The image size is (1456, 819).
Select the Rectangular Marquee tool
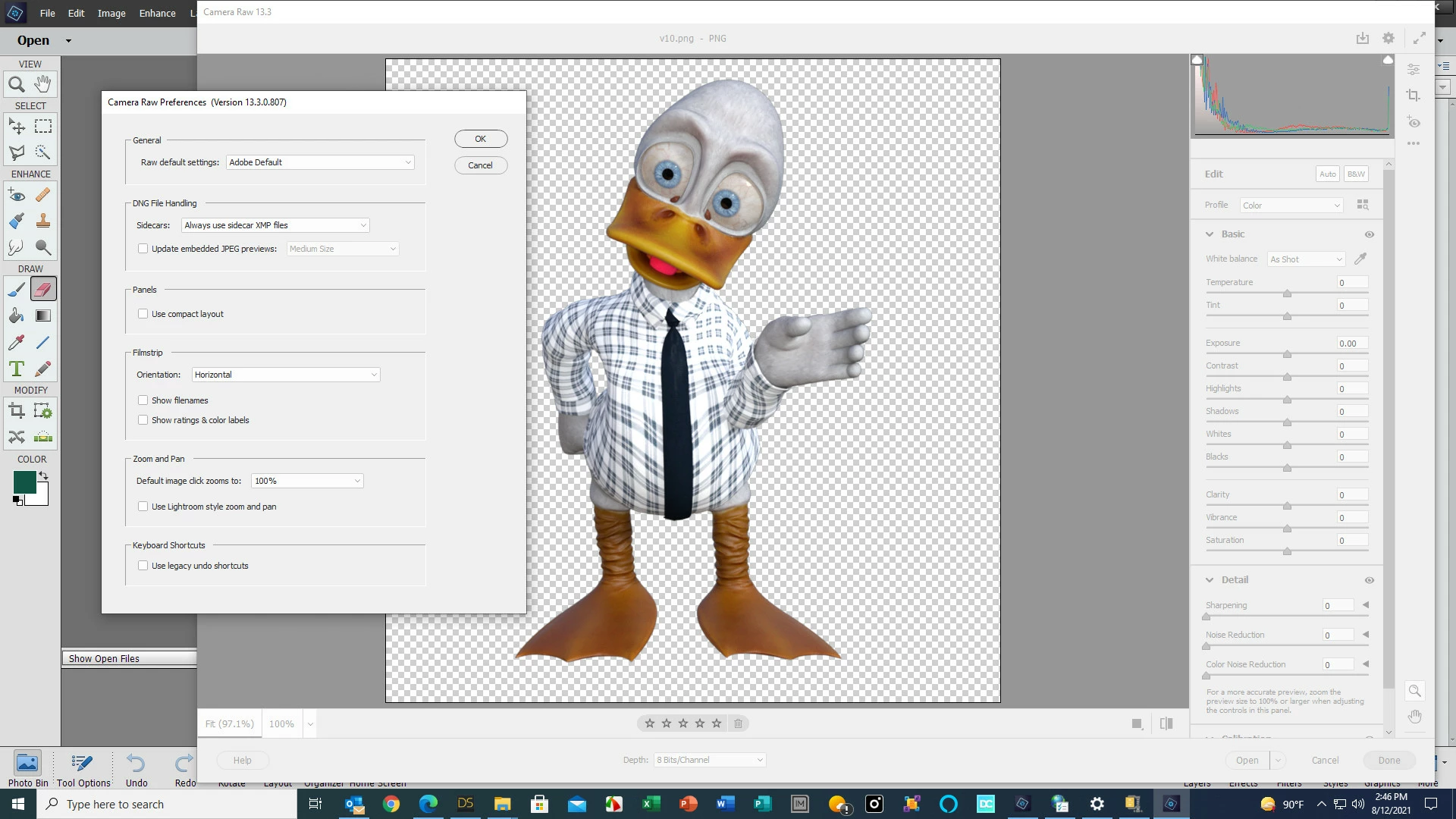43,126
